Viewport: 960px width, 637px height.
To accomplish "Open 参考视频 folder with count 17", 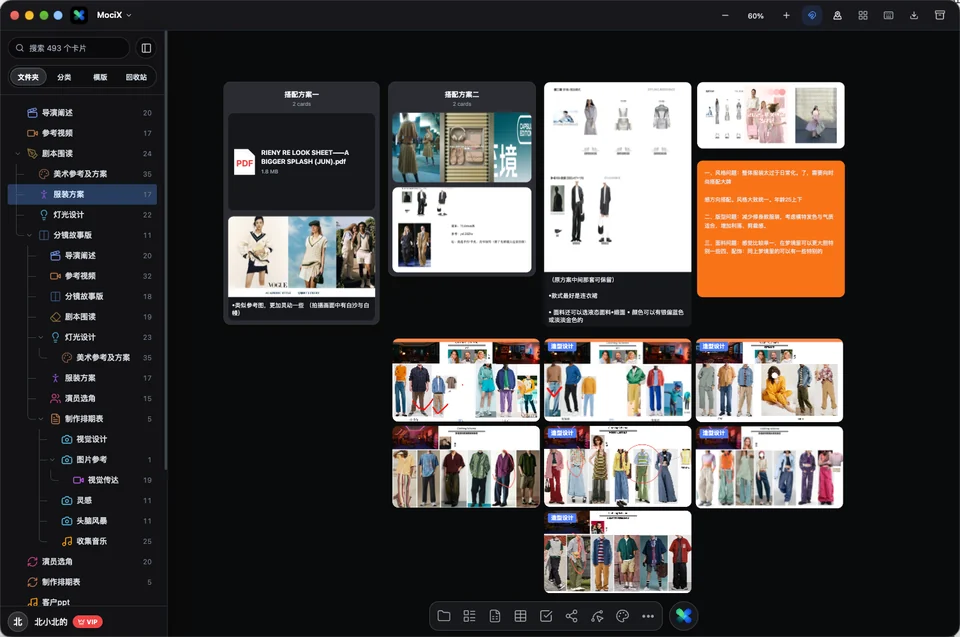I will click(x=82, y=133).
